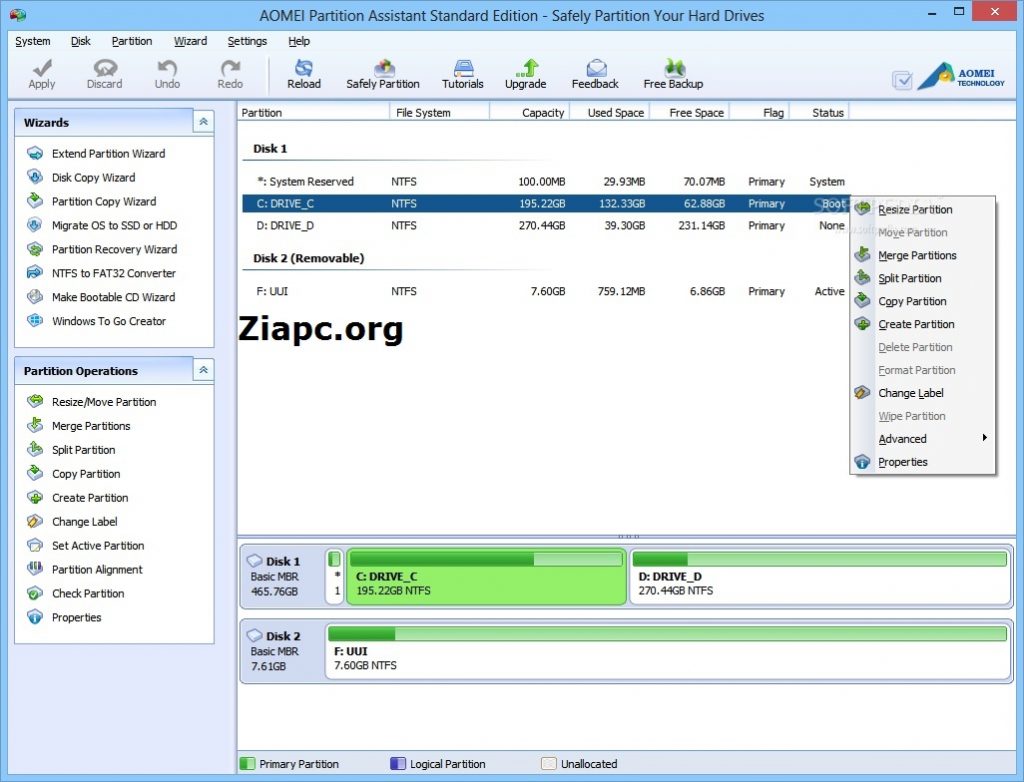The width and height of the screenshot is (1024, 782).
Task: Discard all unsaved changes
Action: click(x=104, y=73)
